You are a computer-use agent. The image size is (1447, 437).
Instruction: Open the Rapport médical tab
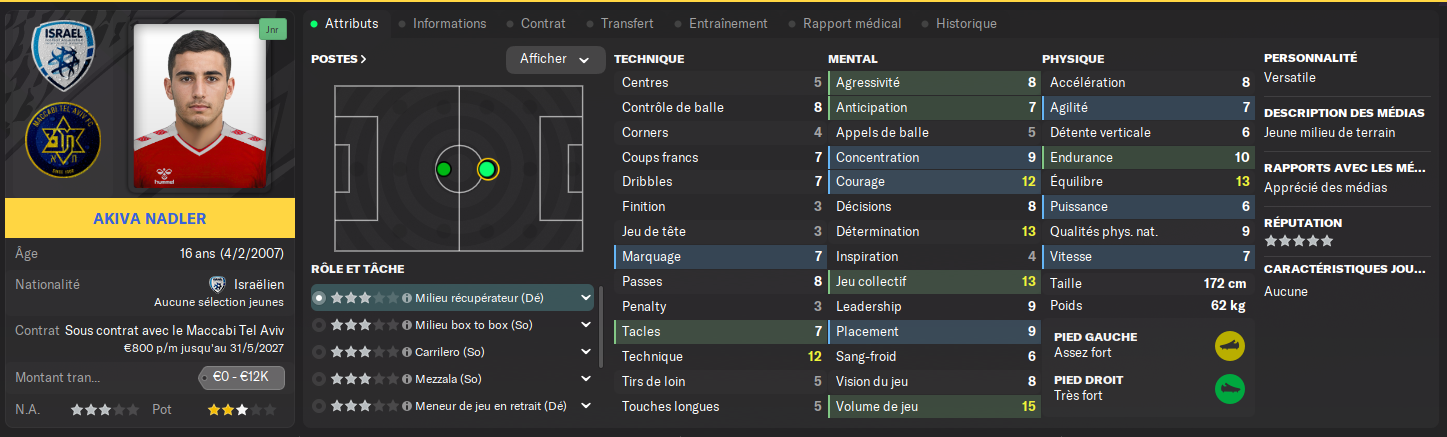tap(851, 23)
